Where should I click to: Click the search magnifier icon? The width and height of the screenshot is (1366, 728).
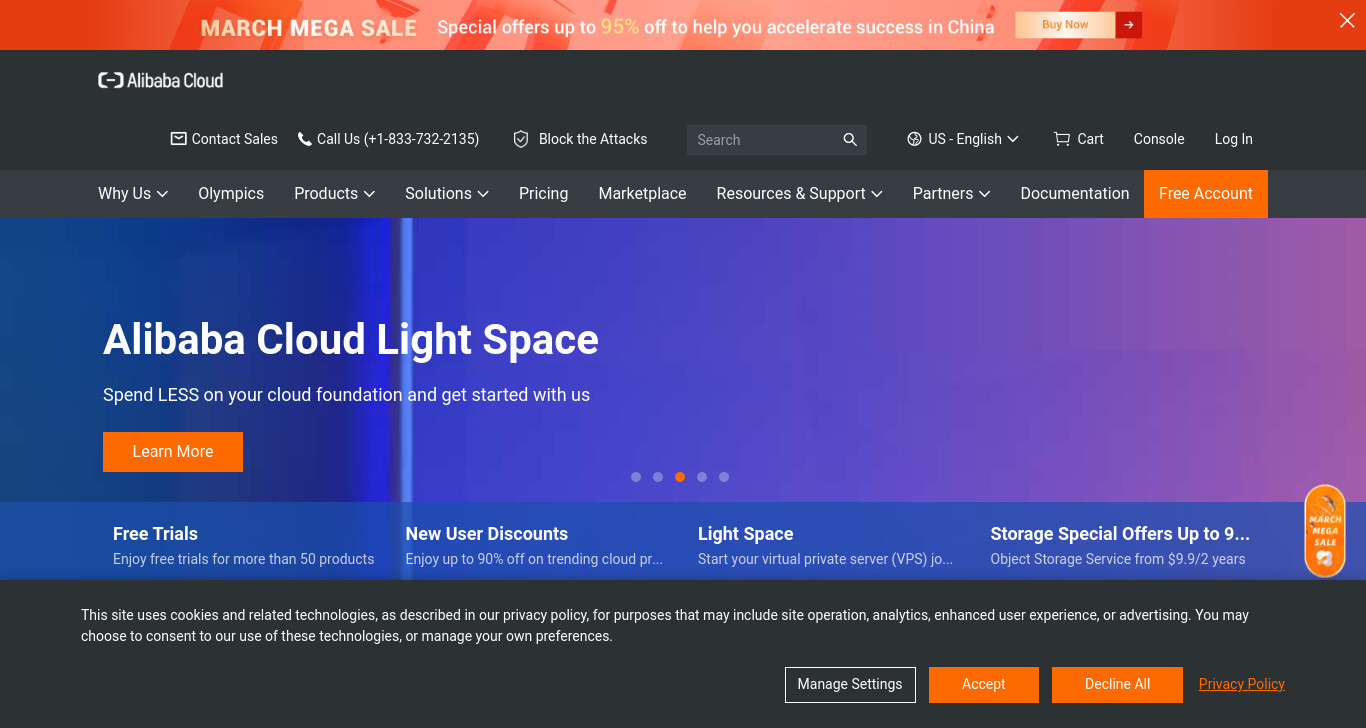pos(850,140)
